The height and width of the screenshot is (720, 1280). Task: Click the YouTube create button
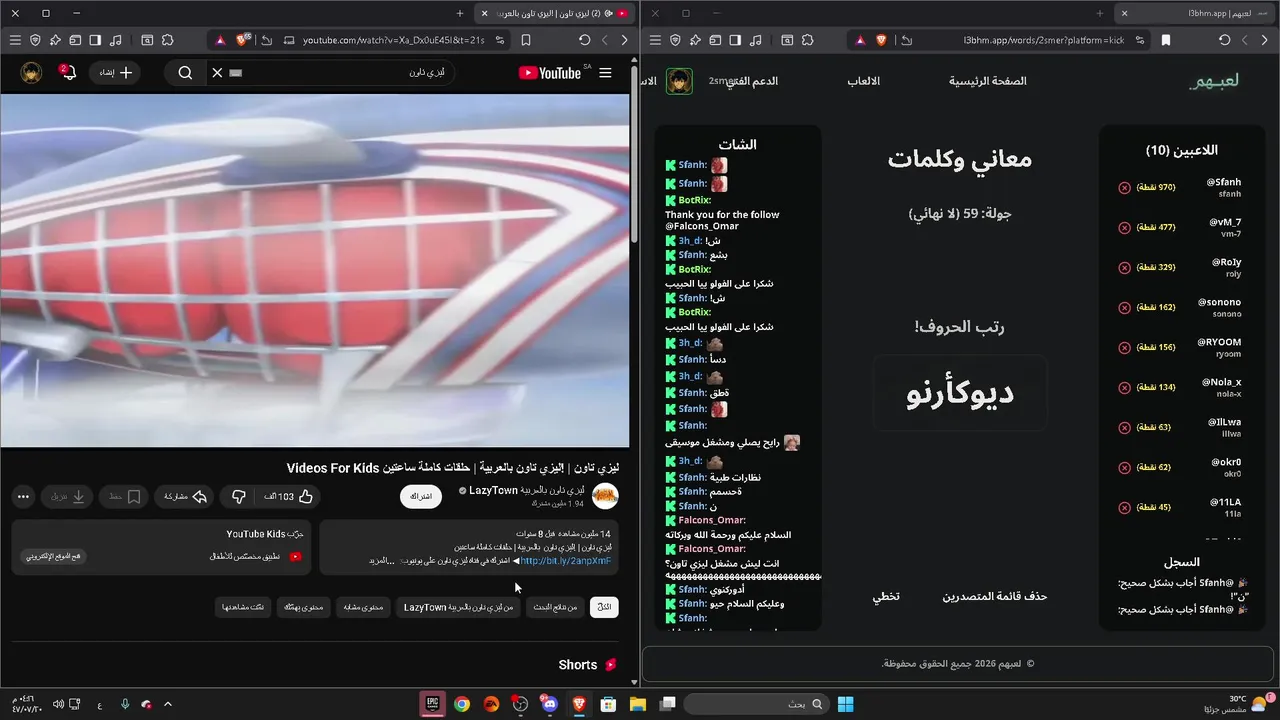click(116, 73)
